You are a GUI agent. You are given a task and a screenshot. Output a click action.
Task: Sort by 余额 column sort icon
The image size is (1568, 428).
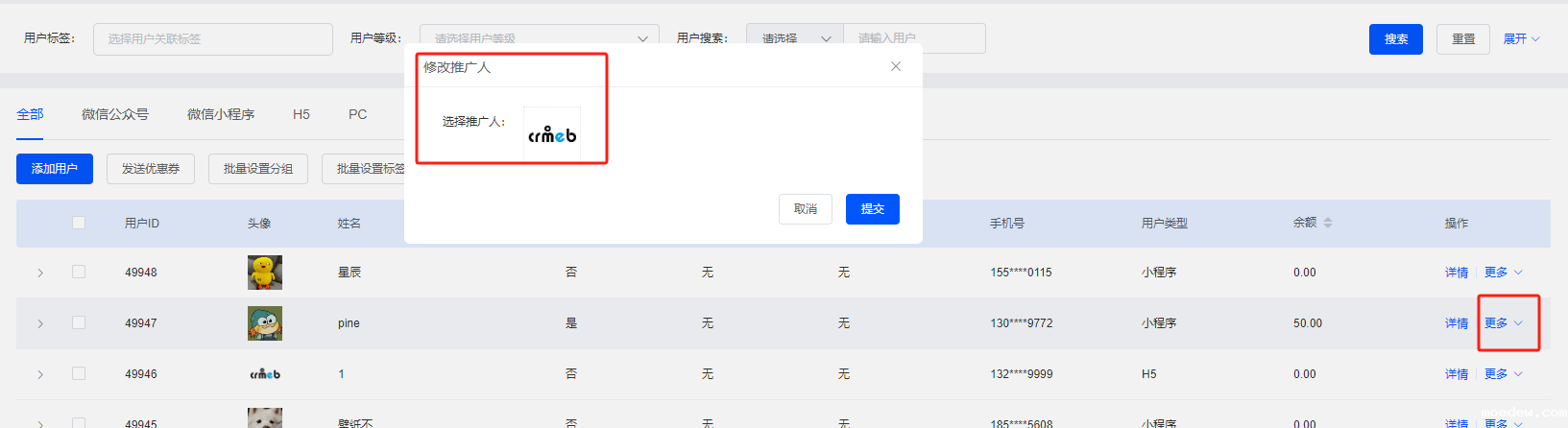tap(1328, 223)
